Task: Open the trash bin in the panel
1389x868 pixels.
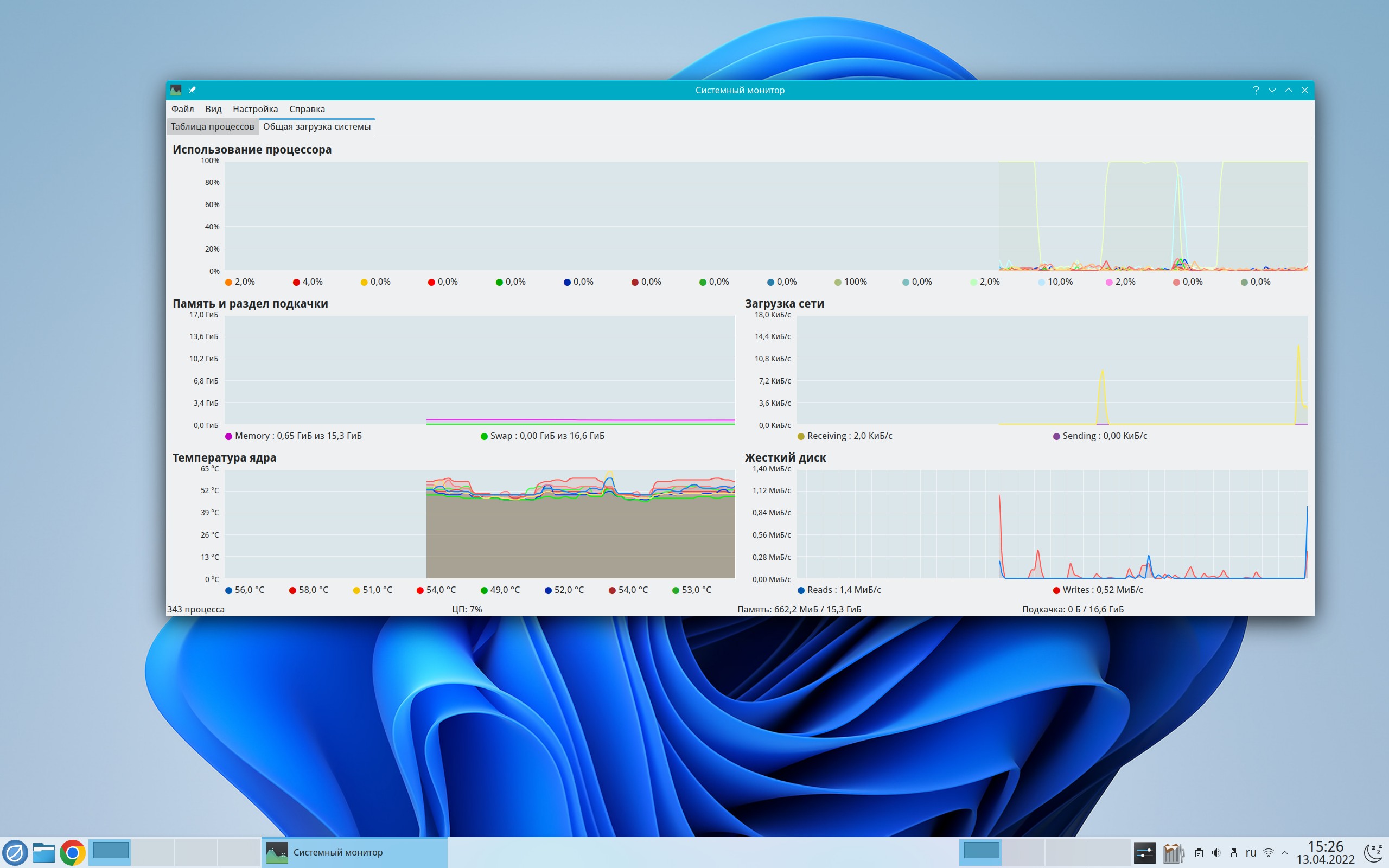Action: click(x=1173, y=853)
